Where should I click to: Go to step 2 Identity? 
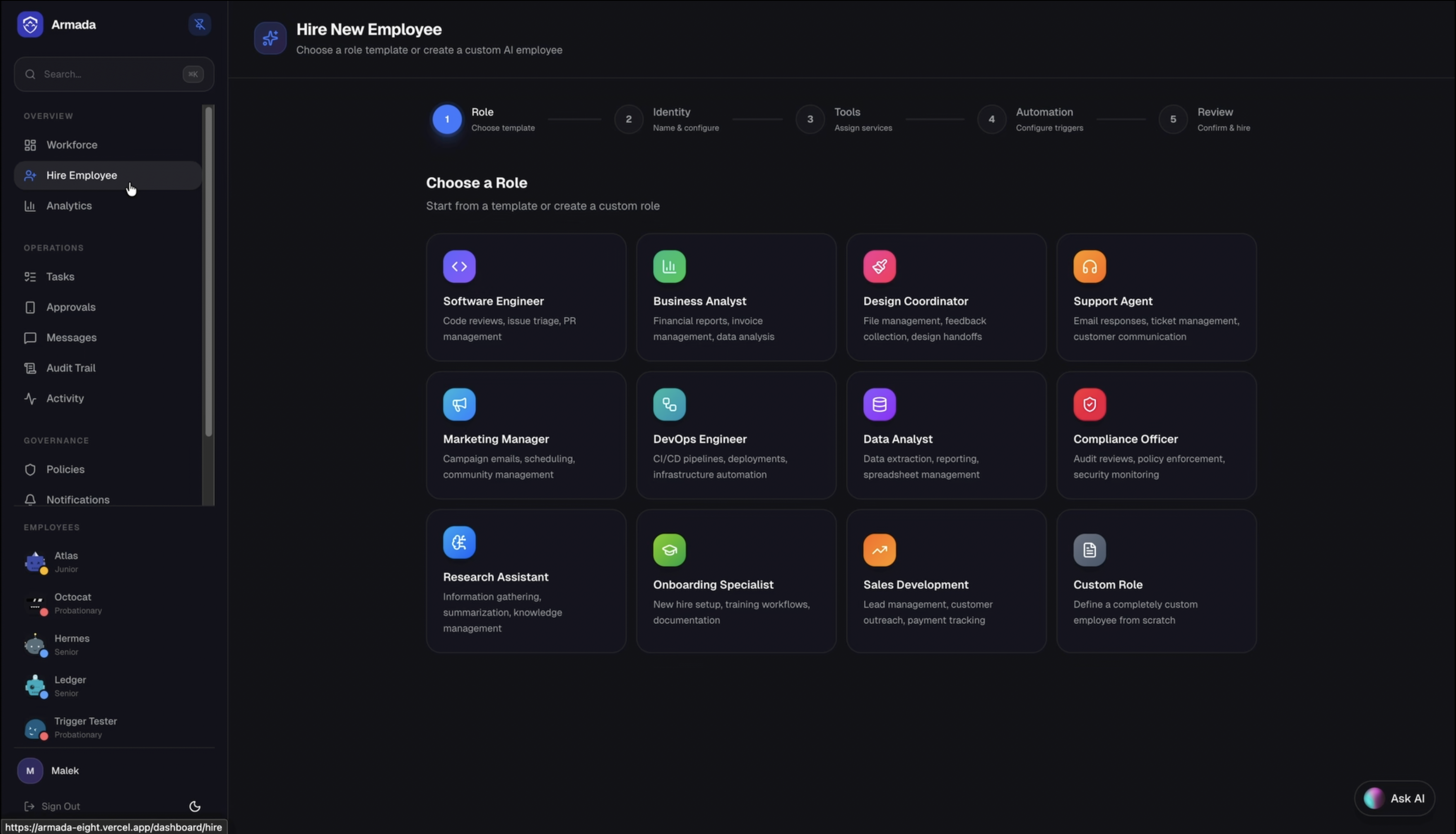click(628, 119)
